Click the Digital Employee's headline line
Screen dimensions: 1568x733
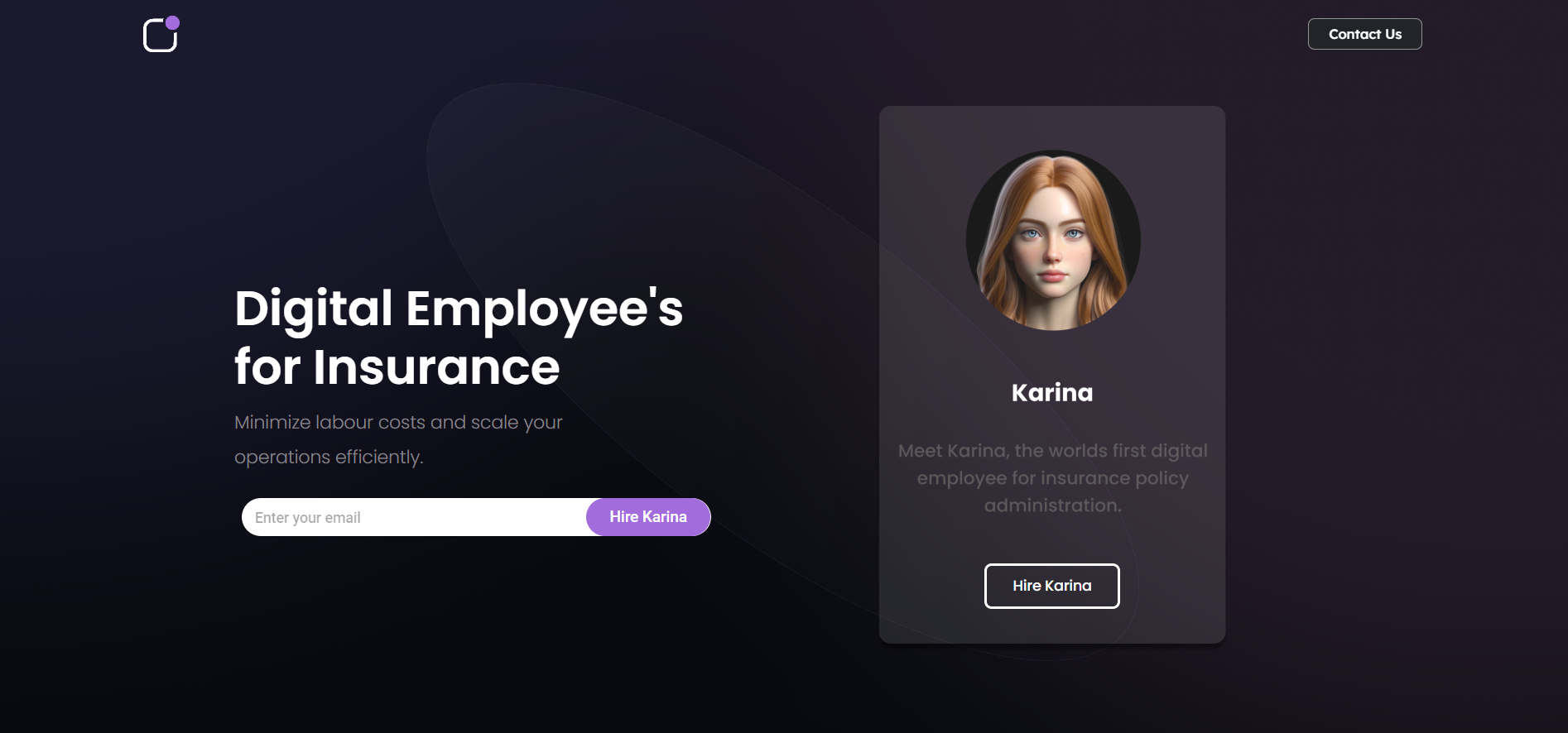coord(458,309)
